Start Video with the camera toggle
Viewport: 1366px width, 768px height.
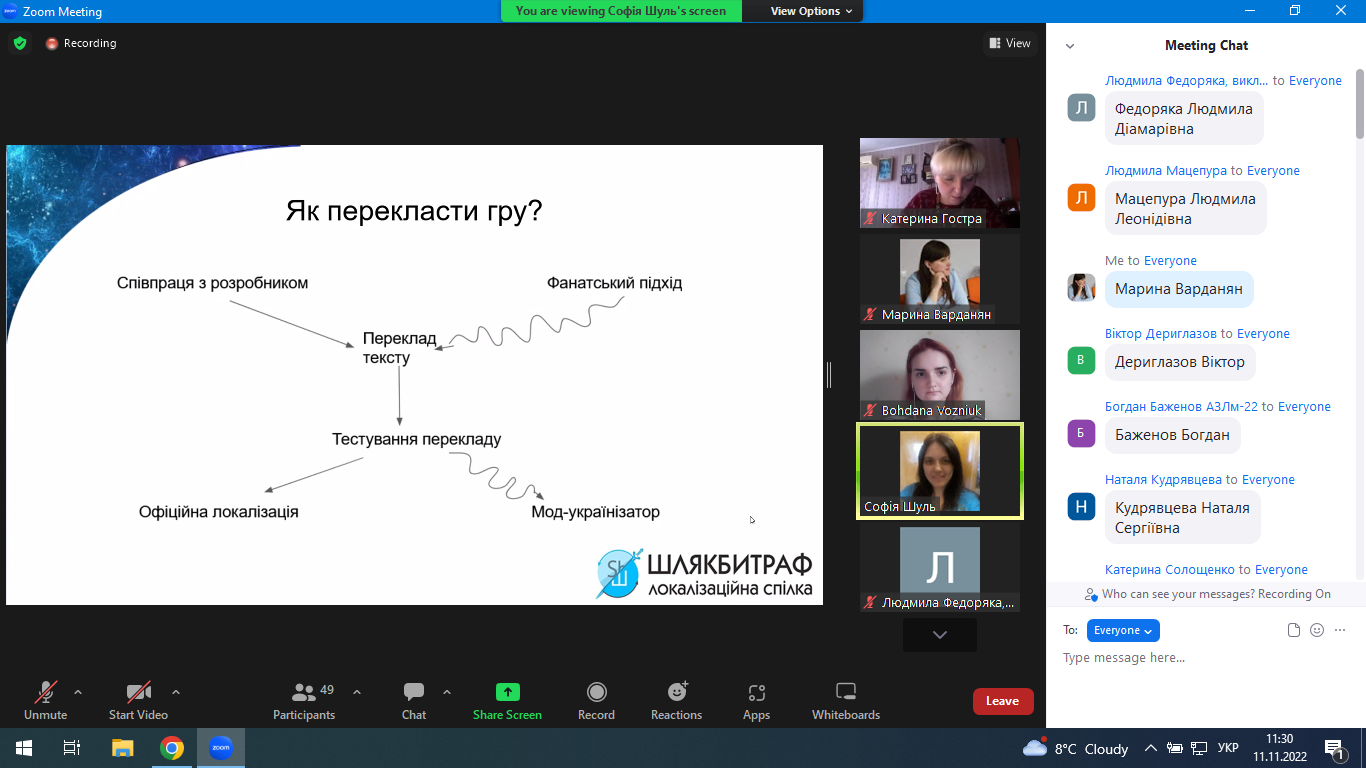pos(138,692)
